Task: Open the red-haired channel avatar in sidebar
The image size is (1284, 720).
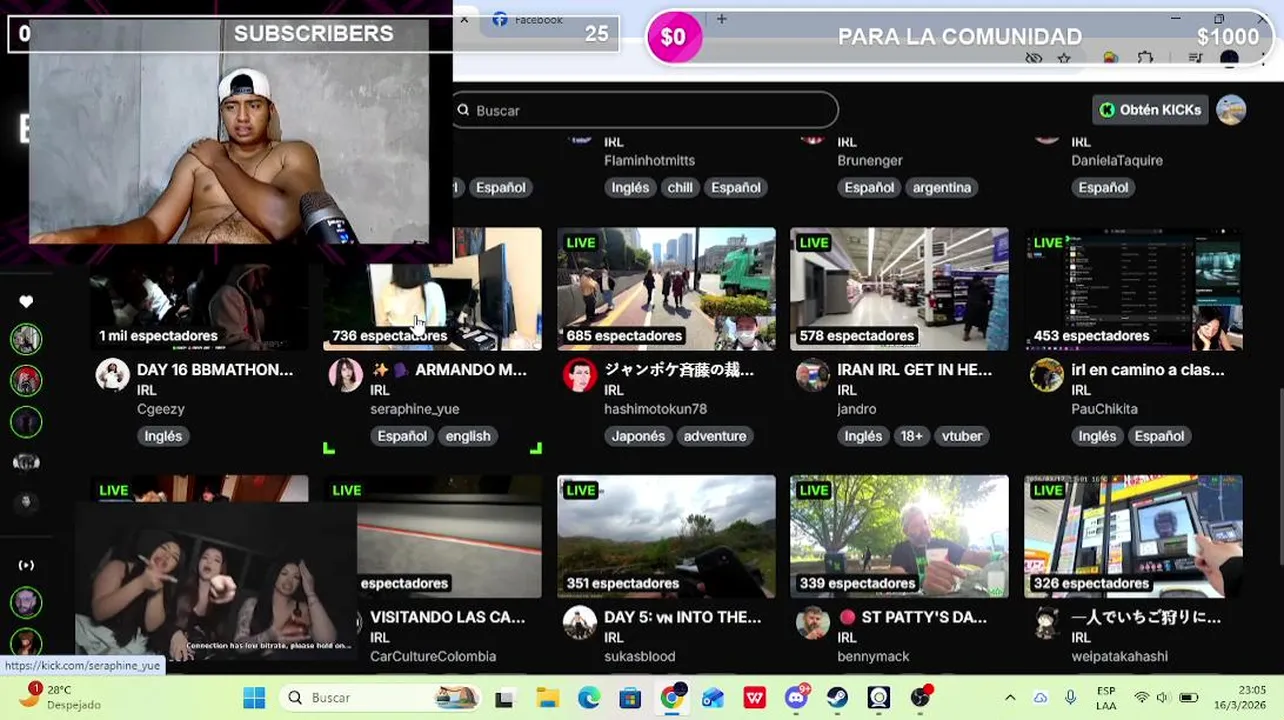Action: (x=26, y=380)
